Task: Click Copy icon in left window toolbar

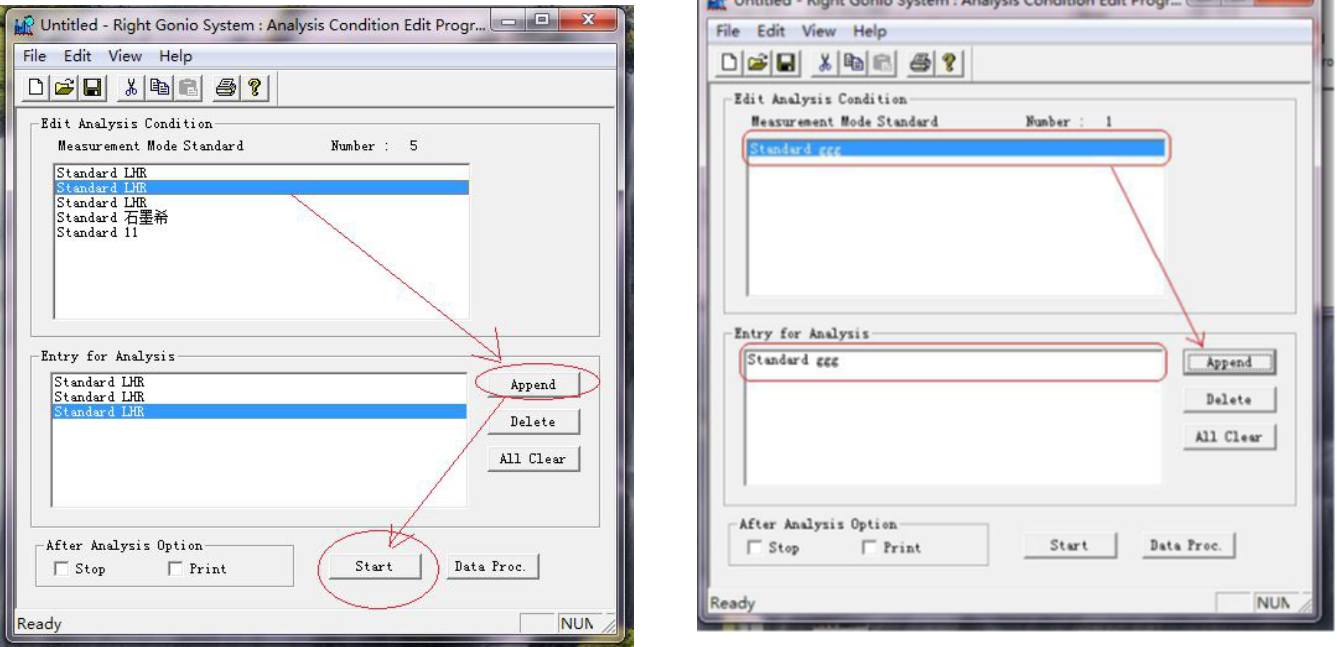Action: pyautogui.click(x=159, y=88)
